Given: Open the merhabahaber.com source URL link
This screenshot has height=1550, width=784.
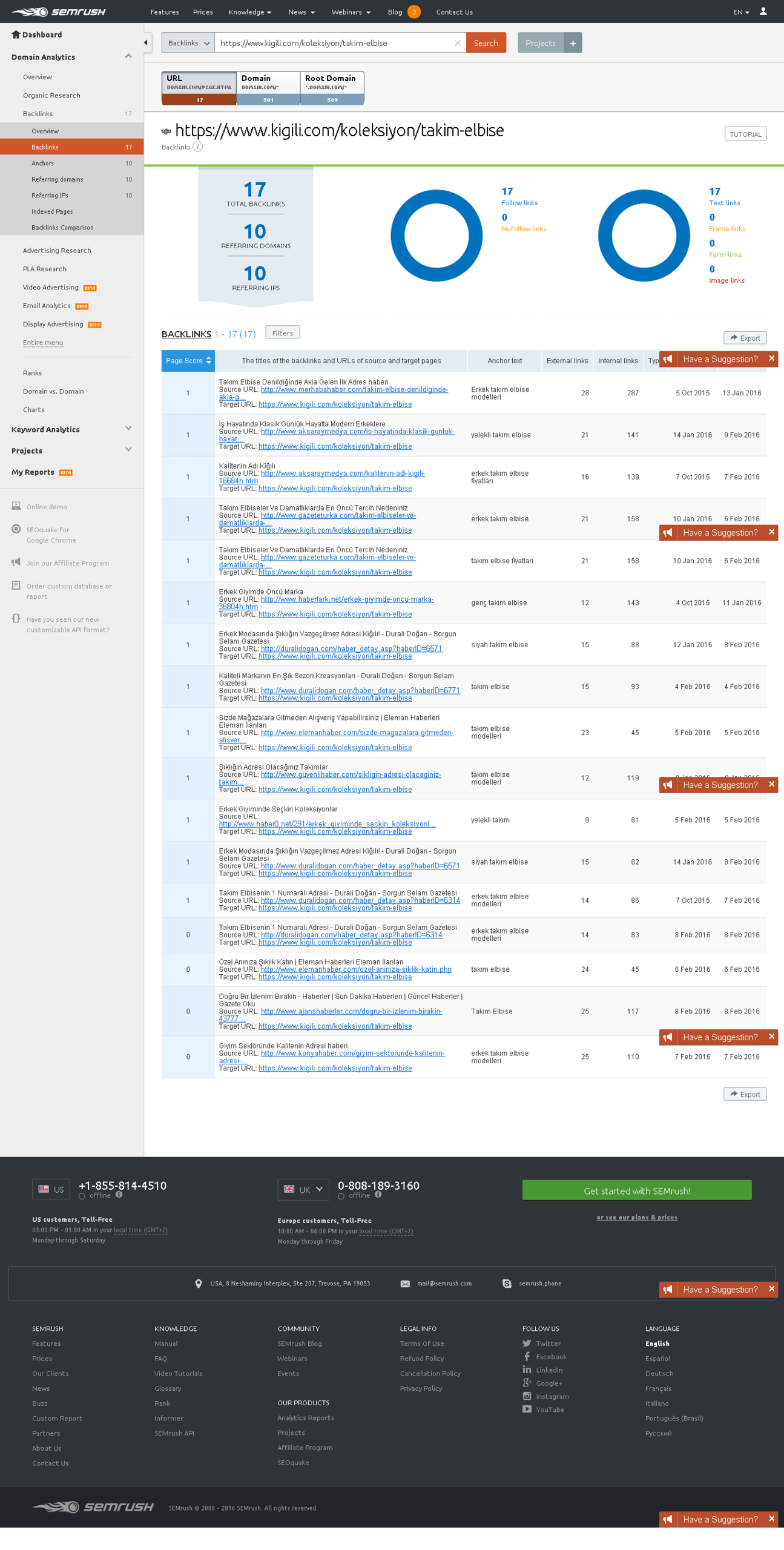Looking at the screenshot, I should pyautogui.click(x=334, y=392).
